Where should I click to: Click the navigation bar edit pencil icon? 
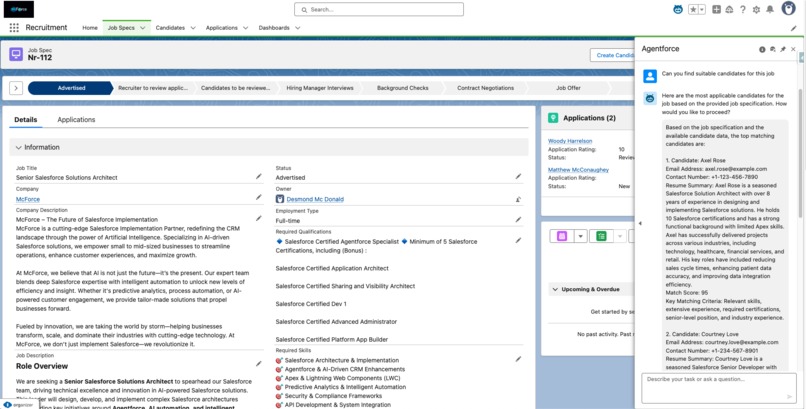coord(793,28)
